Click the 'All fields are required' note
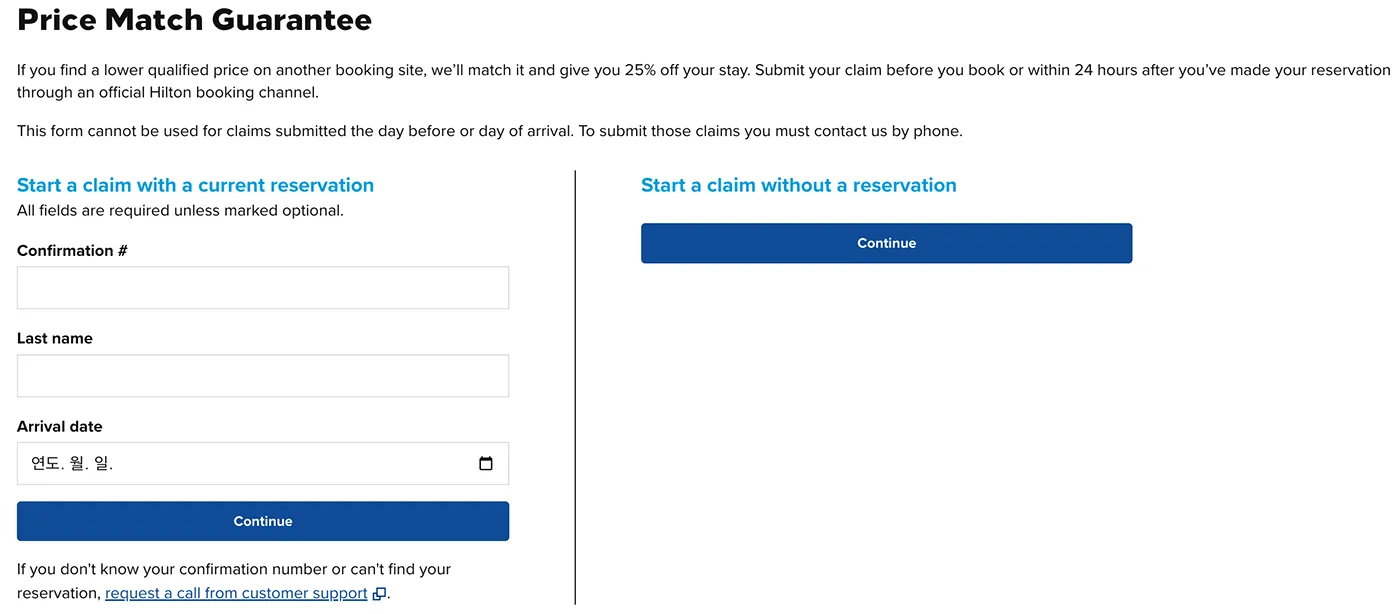This screenshot has width=1400, height=614. [180, 211]
